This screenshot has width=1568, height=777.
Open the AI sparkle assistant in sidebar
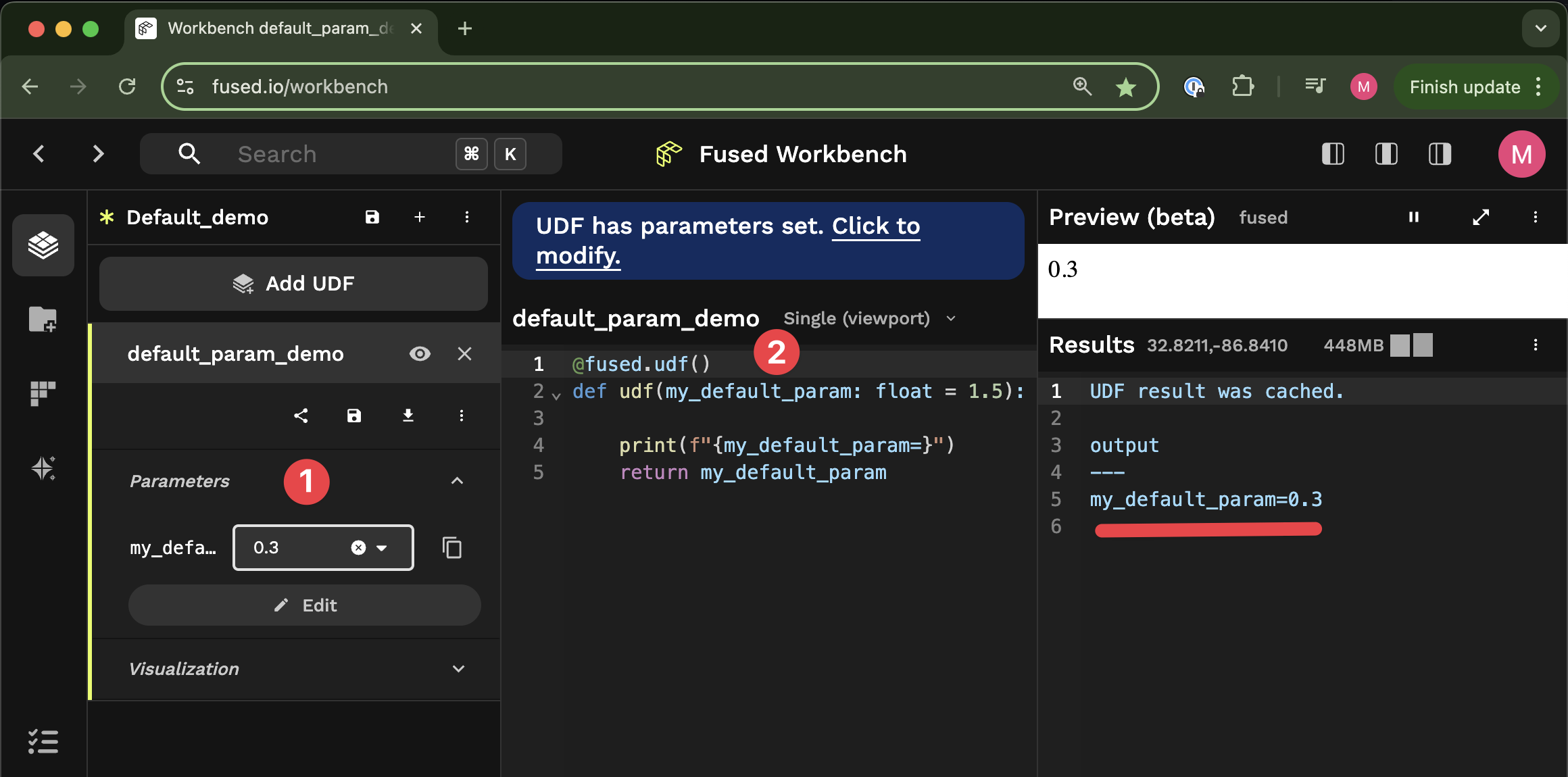(x=43, y=468)
